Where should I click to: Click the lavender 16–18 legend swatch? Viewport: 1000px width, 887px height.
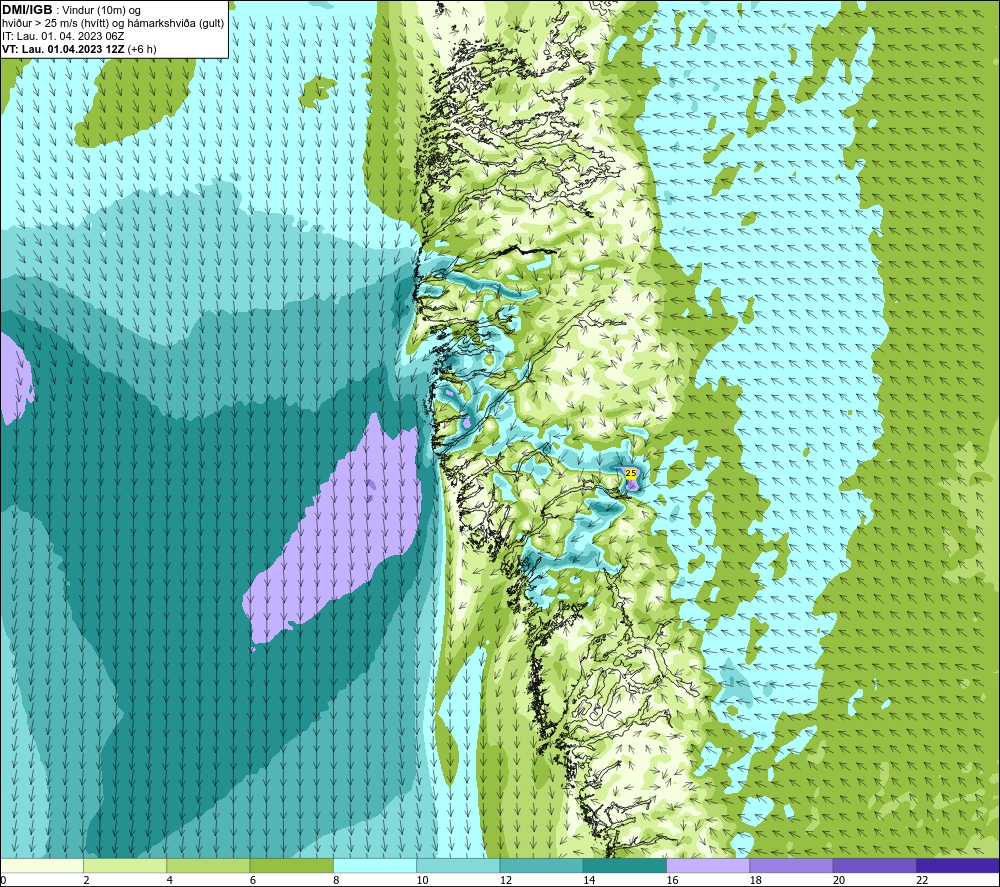pos(708,865)
